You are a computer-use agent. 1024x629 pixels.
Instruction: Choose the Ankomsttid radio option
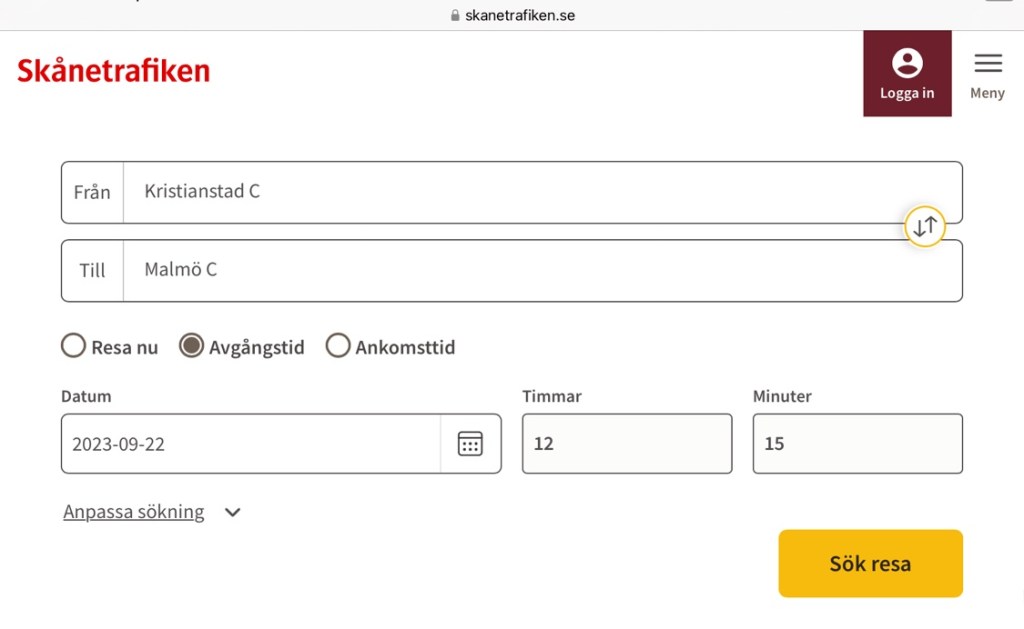(x=338, y=347)
